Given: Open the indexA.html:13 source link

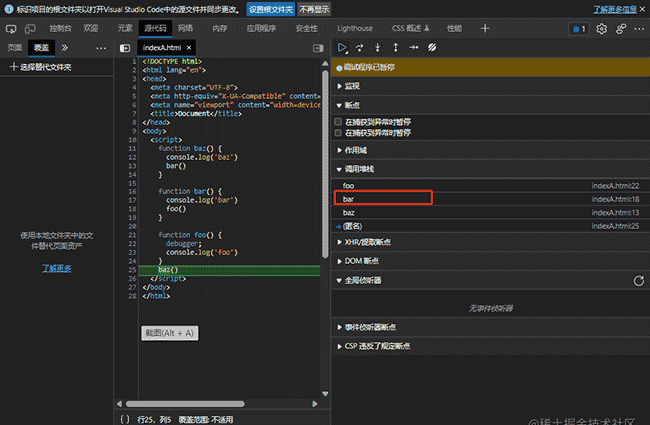Looking at the screenshot, I should pyautogui.click(x=615, y=213).
